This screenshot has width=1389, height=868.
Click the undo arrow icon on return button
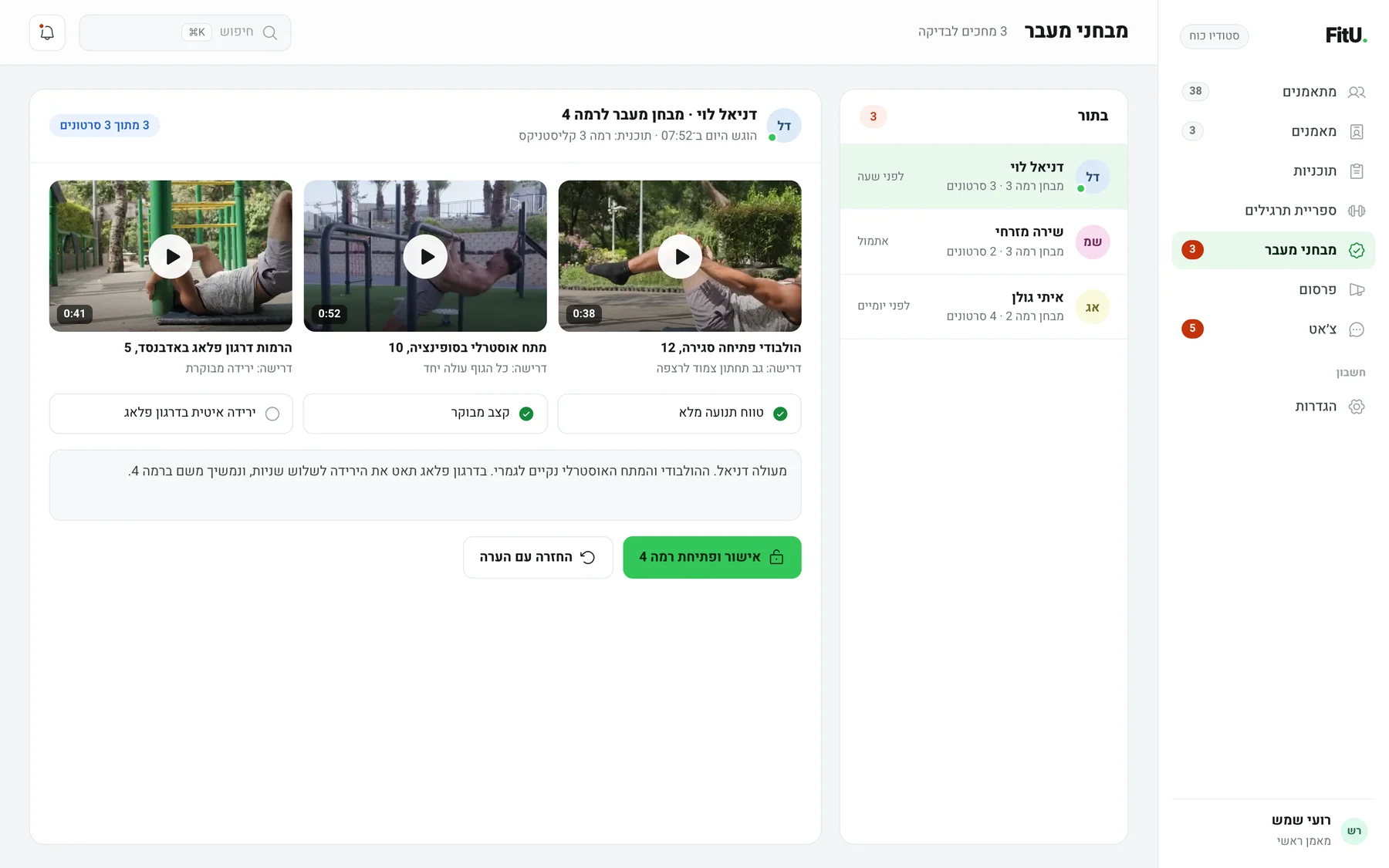588,557
